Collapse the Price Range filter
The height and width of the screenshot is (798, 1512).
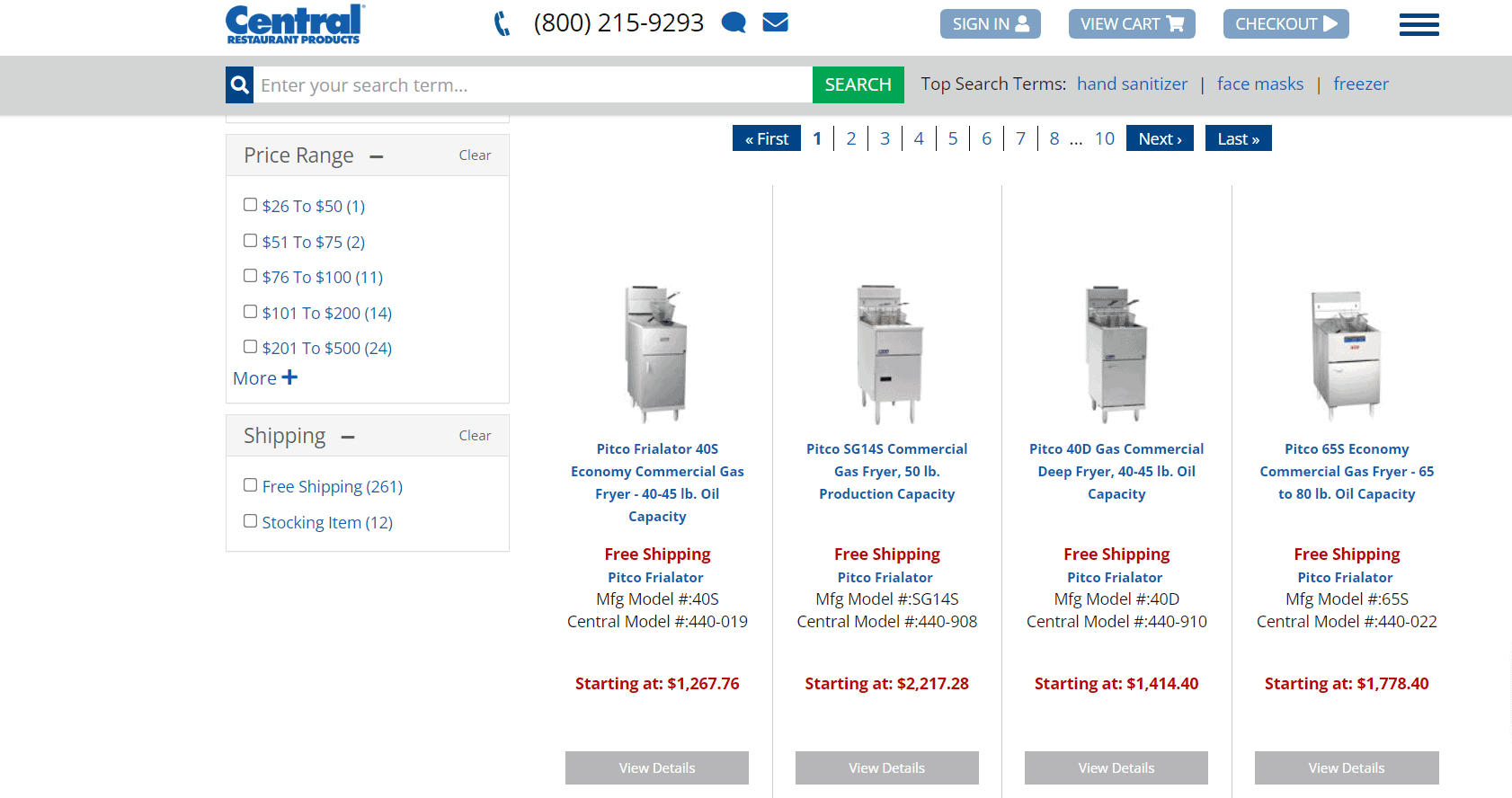click(x=377, y=156)
